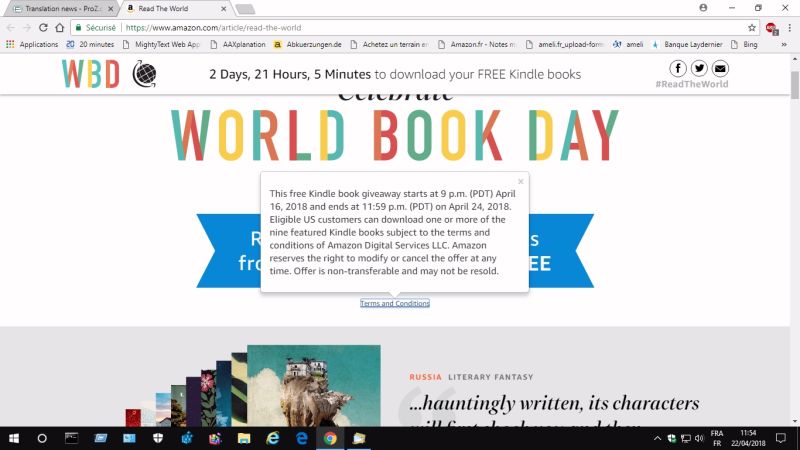Open the MightyText Web App bookmark
Image resolution: width=800 pixels, height=450 pixels.
click(162, 44)
